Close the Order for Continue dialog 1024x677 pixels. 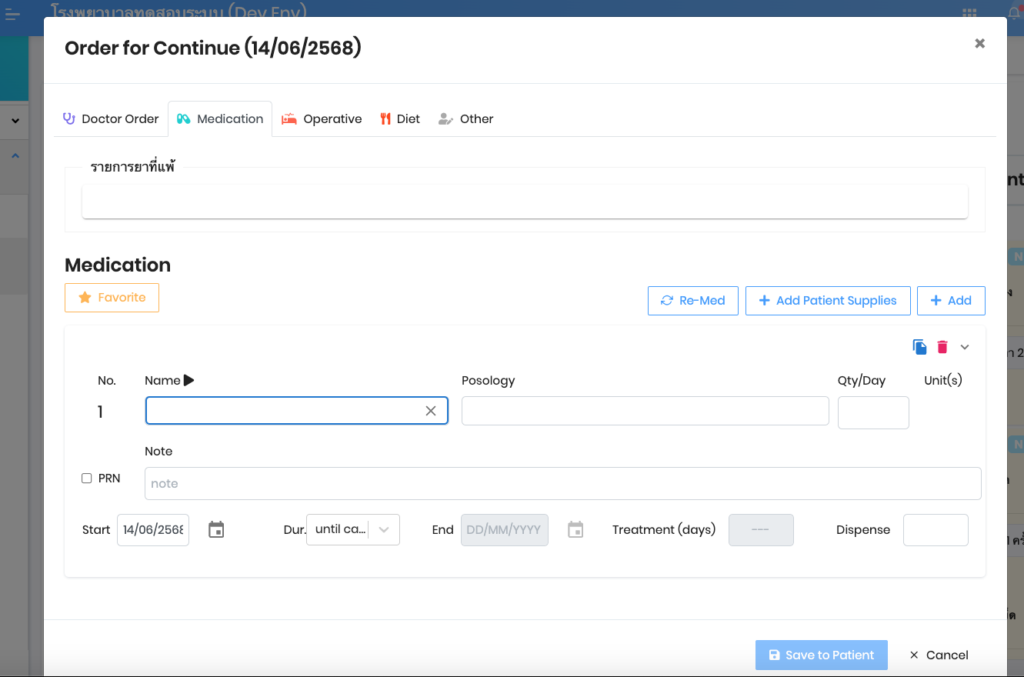pyautogui.click(x=979, y=43)
